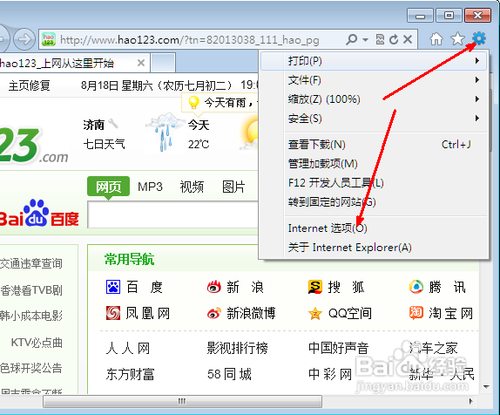Image resolution: width=500 pixels, height=415 pixels.
Task: Open 搜狐 link
Action: (347, 287)
